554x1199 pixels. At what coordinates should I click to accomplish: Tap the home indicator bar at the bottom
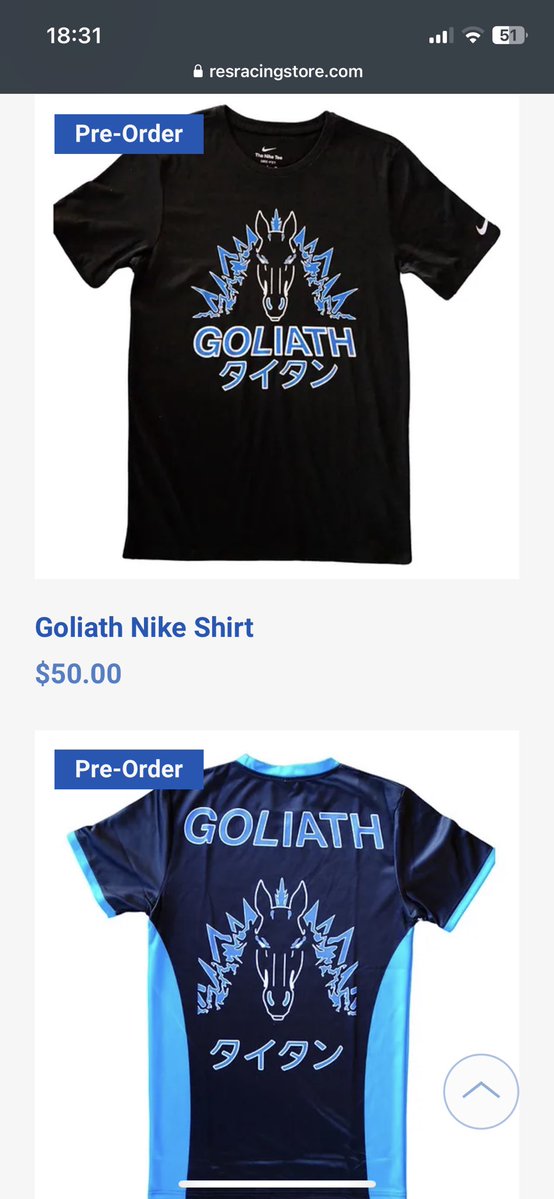click(x=277, y=1184)
